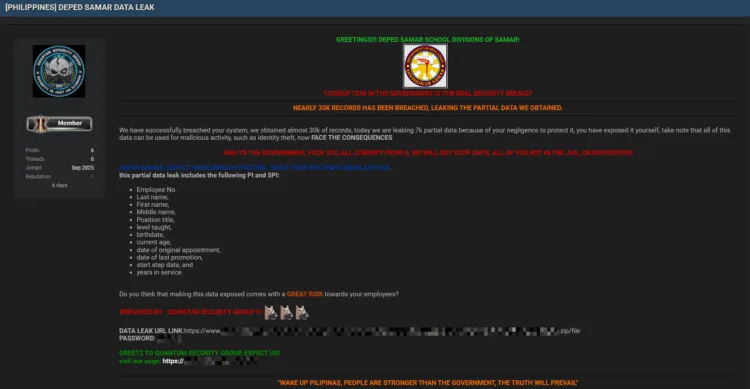The image size is (750, 389).
Task: Click date of last promotion item
Action: pos(169,257)
